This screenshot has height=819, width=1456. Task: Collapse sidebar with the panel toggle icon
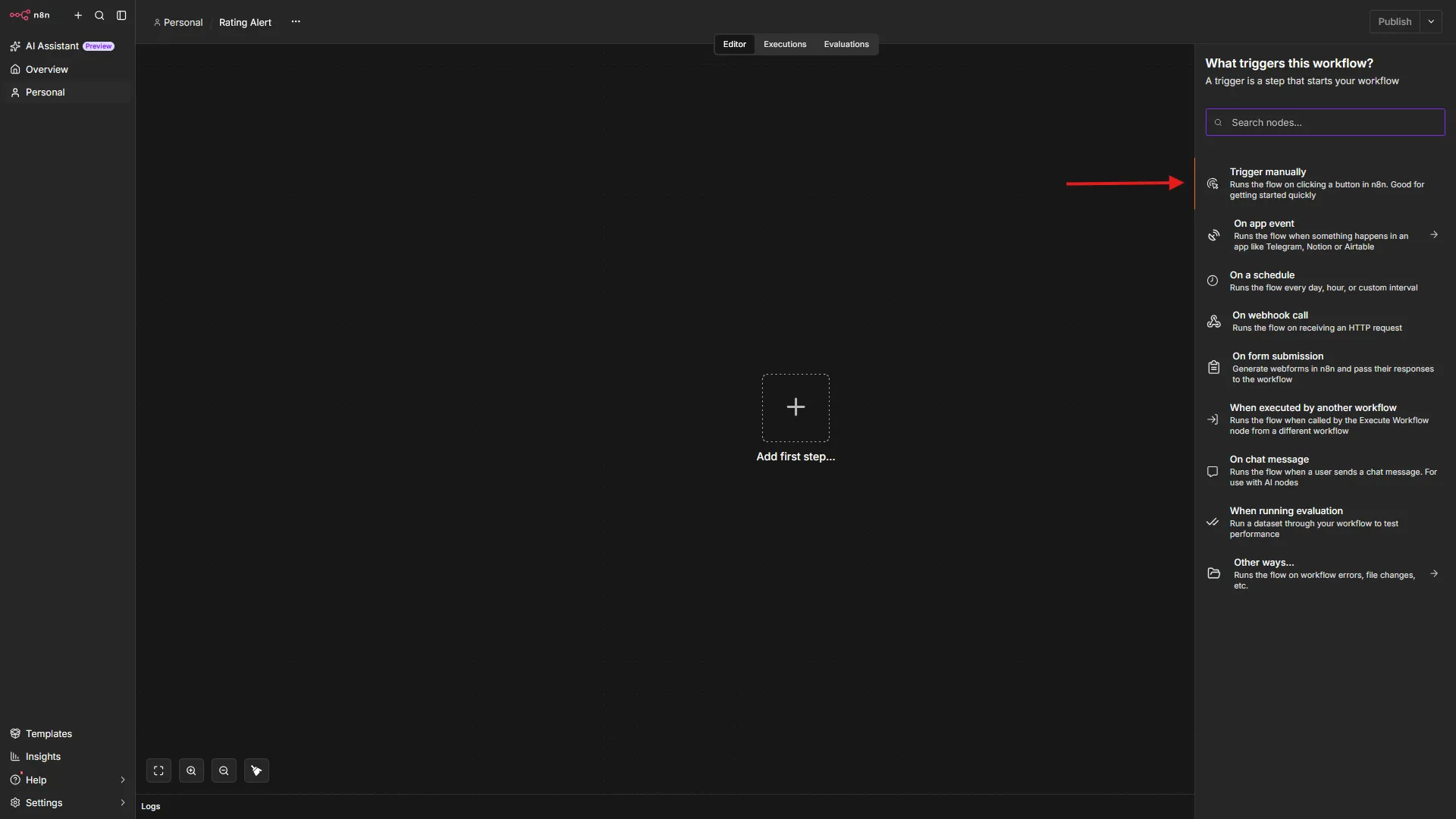tap(121, 15)
